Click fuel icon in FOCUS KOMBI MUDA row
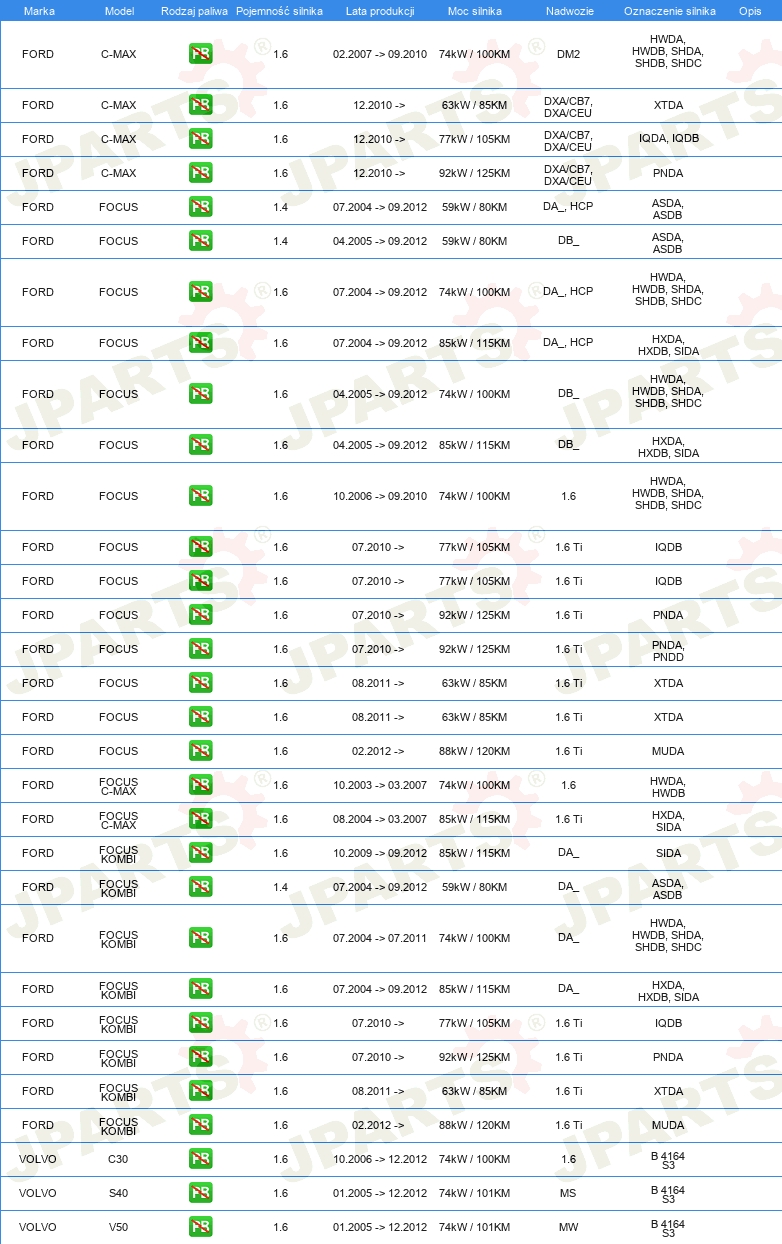Screen dimensions: 782x1244 tap(200, 1125)
